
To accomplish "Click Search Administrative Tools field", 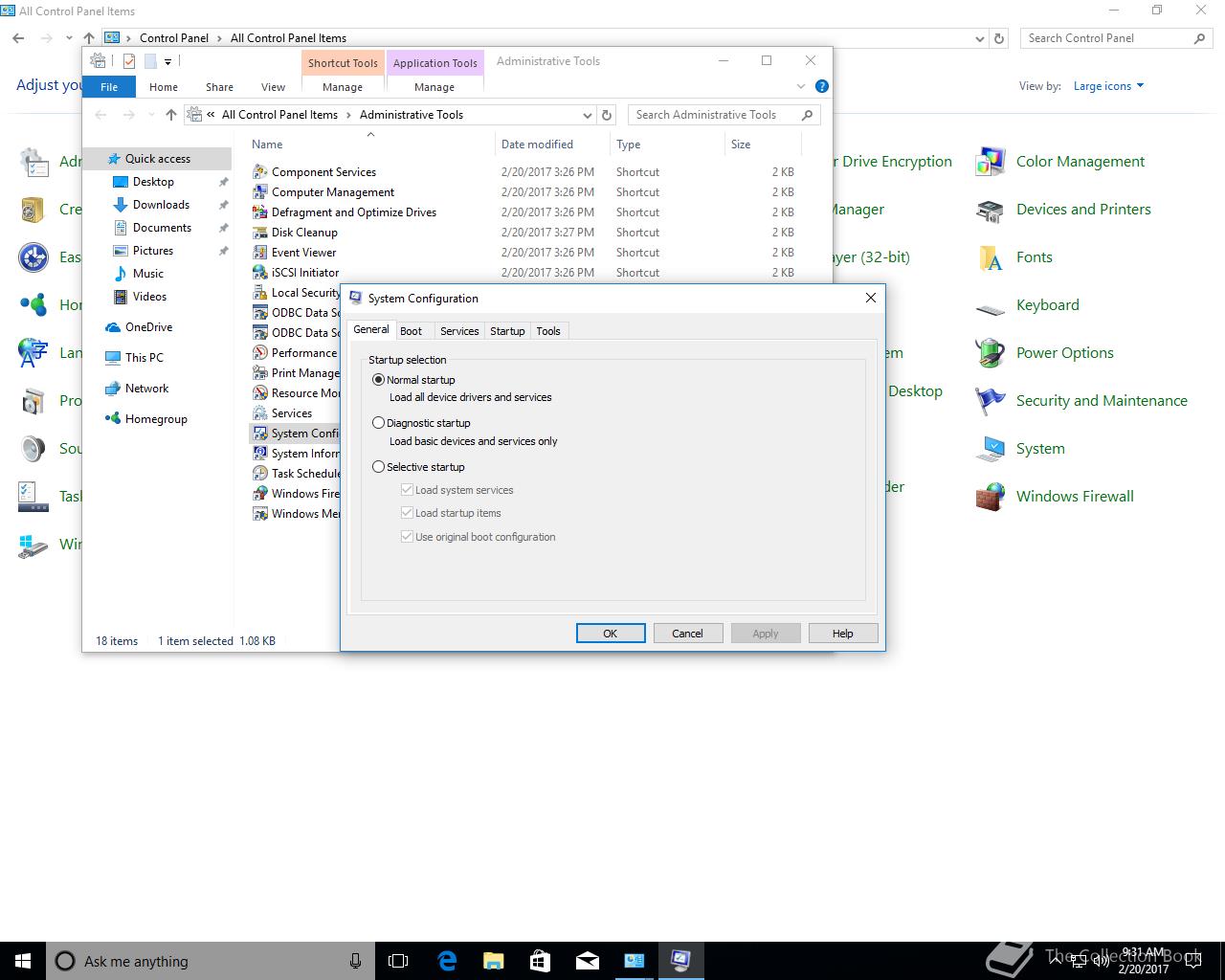I will click(724, 115).
